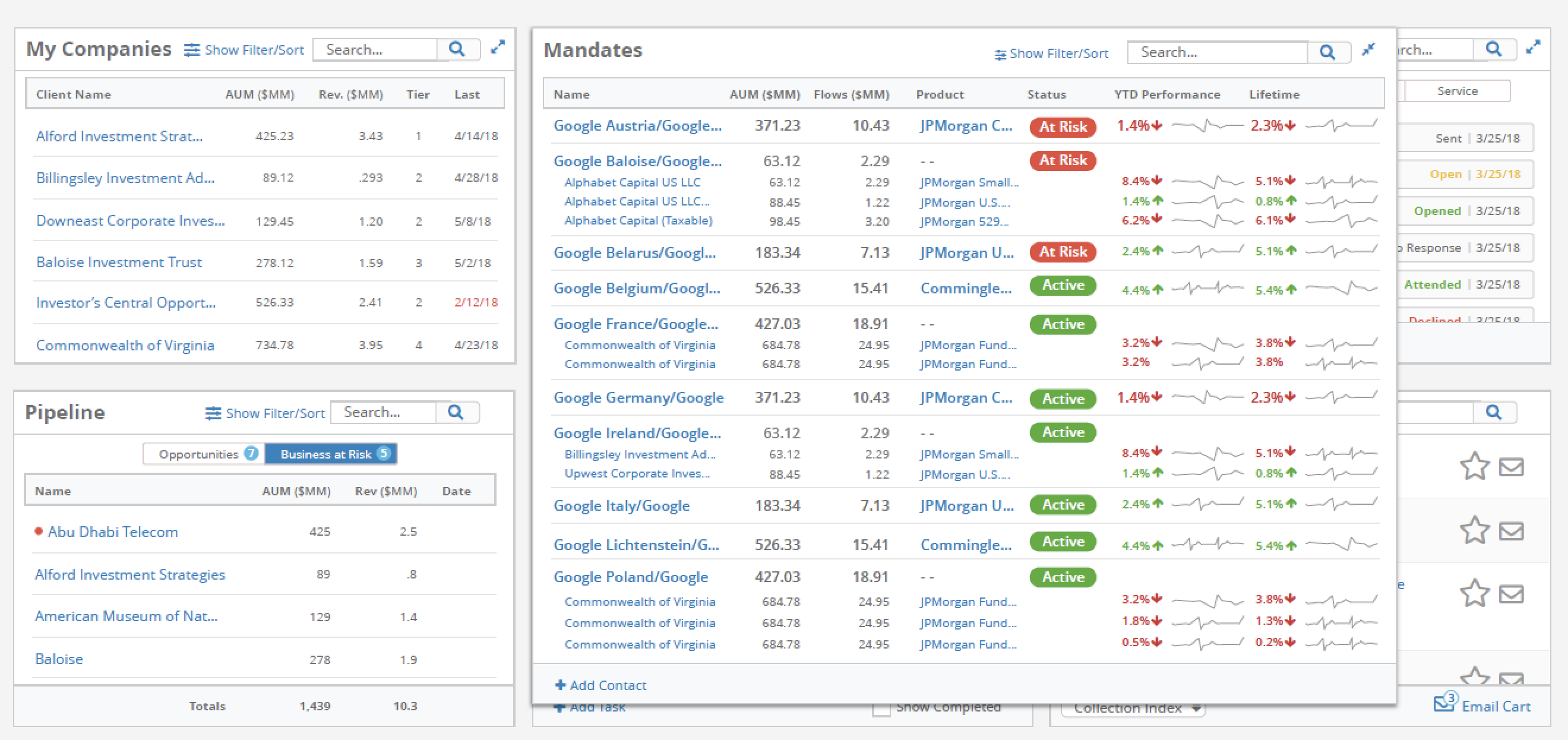This screenshot has height=740, width=1568.
Task: Sort Mandates by AUM ($MM) column
Action: coord(764,94)
